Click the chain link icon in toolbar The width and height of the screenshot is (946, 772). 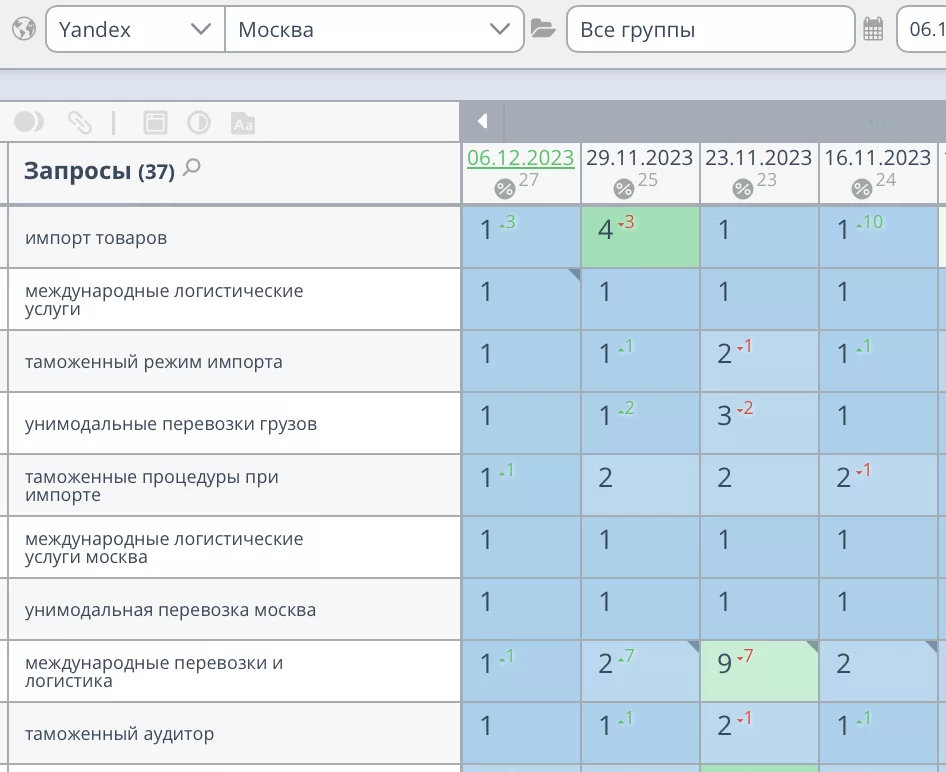[x=80, y=122]
